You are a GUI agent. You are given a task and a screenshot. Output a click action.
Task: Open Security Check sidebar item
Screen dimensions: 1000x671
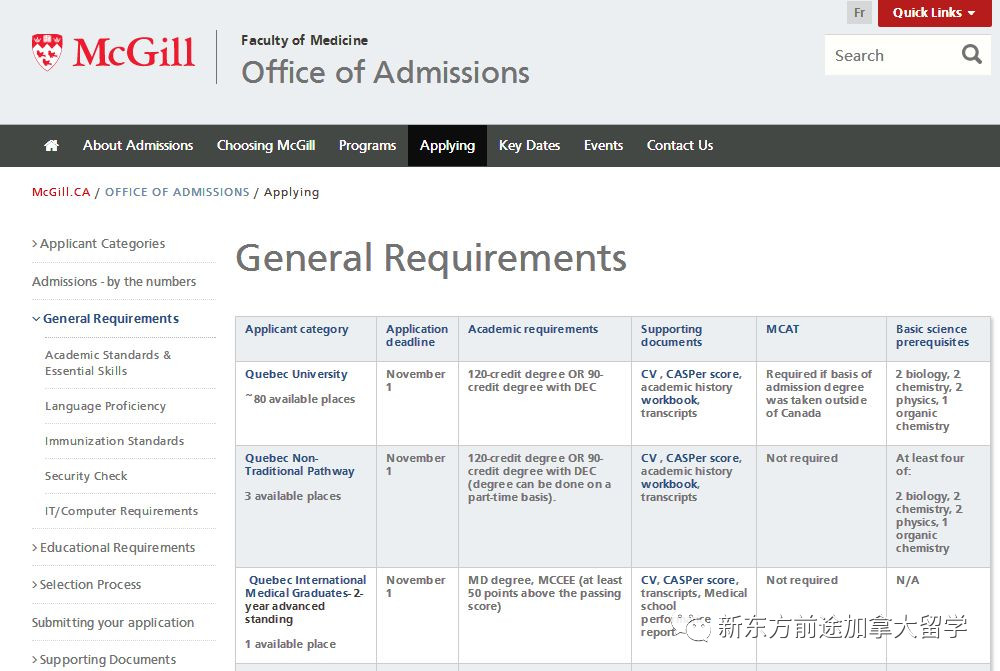pyautogui.click(x=86, y=476)
